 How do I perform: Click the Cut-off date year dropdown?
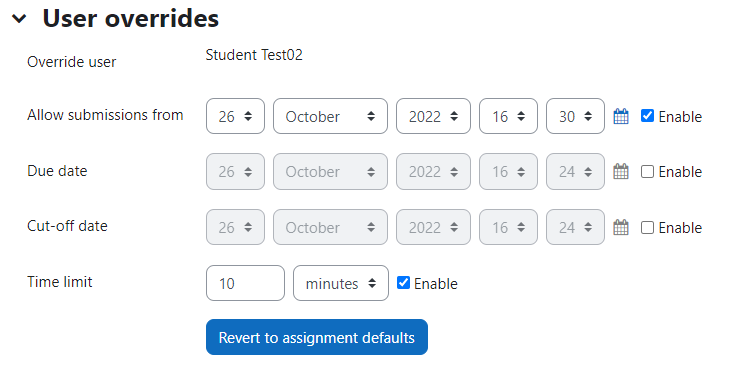click(x=433, y=227)
